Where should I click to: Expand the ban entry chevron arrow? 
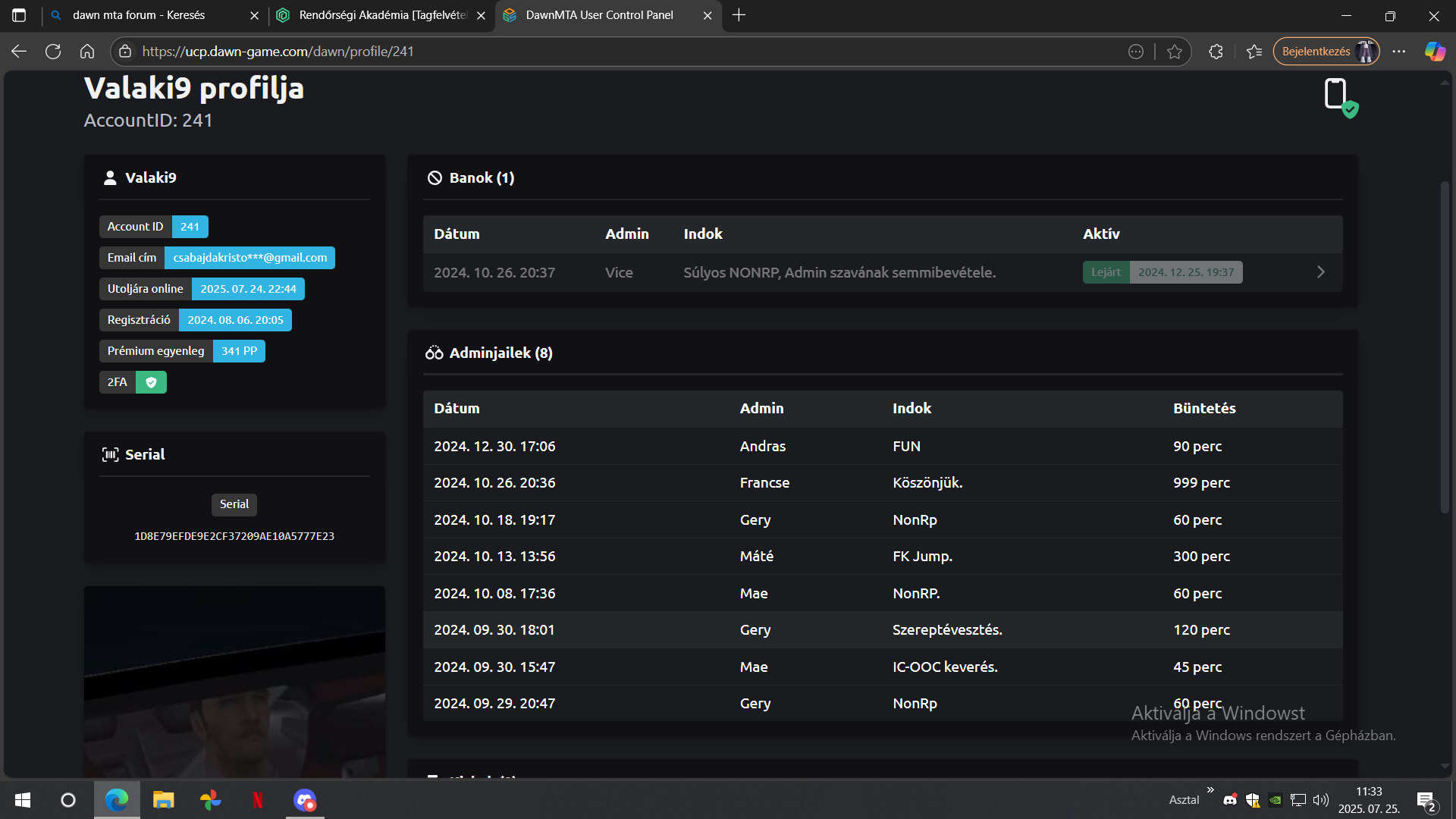pyautogui.click(x=1320, y=272)
